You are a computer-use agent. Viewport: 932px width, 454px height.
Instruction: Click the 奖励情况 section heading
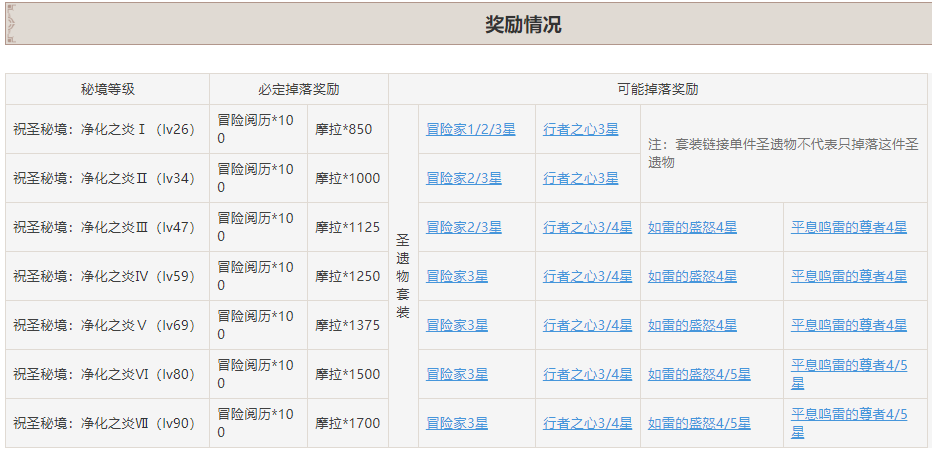pyautogui.click(x=523, y=25)
